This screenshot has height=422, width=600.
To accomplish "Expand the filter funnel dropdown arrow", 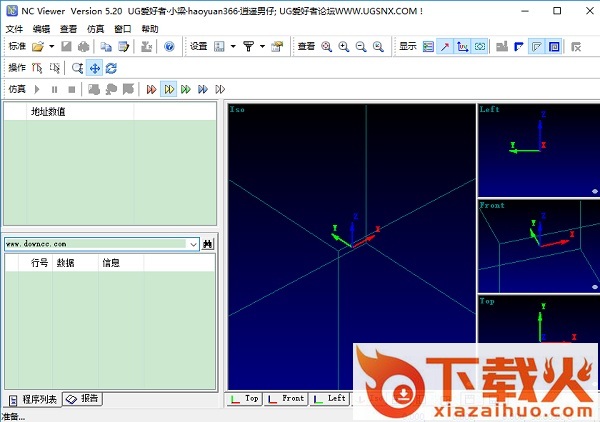I will tap(261, 46).
